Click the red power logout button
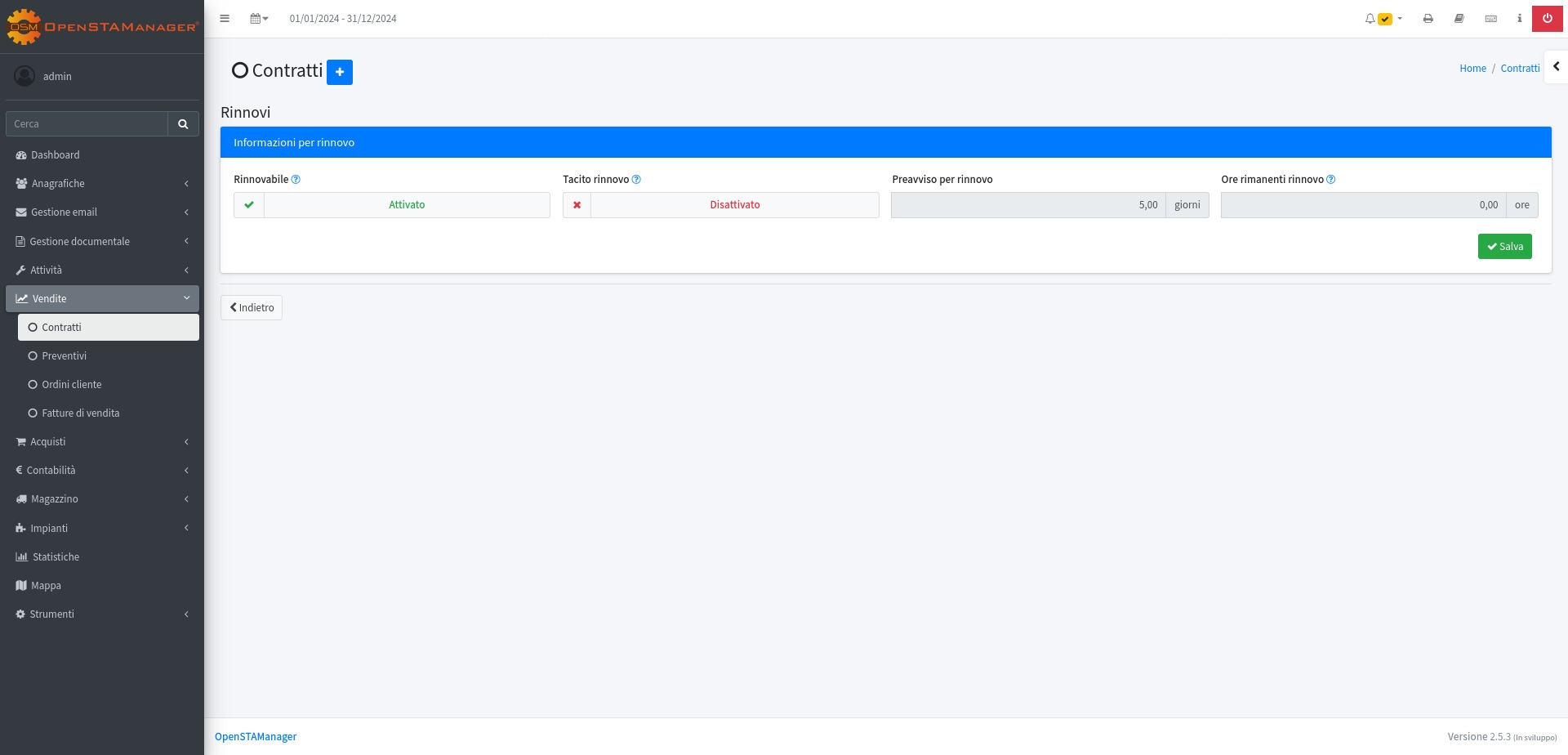The image size is (1568, 755). click(1547, 19)
